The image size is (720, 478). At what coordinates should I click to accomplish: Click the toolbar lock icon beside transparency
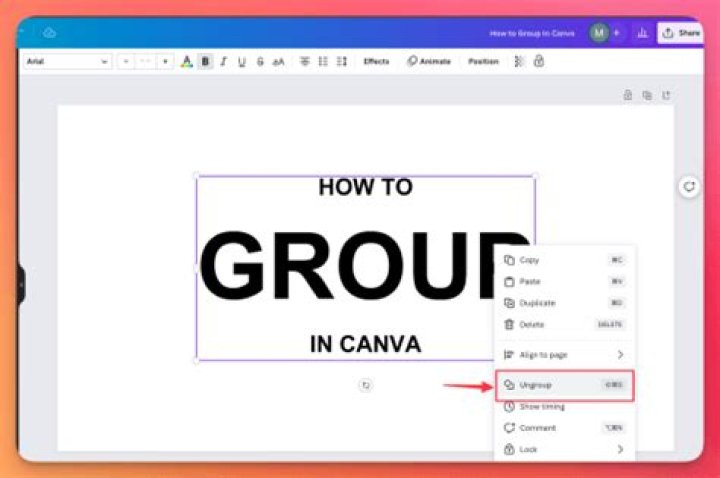(539, 61)
